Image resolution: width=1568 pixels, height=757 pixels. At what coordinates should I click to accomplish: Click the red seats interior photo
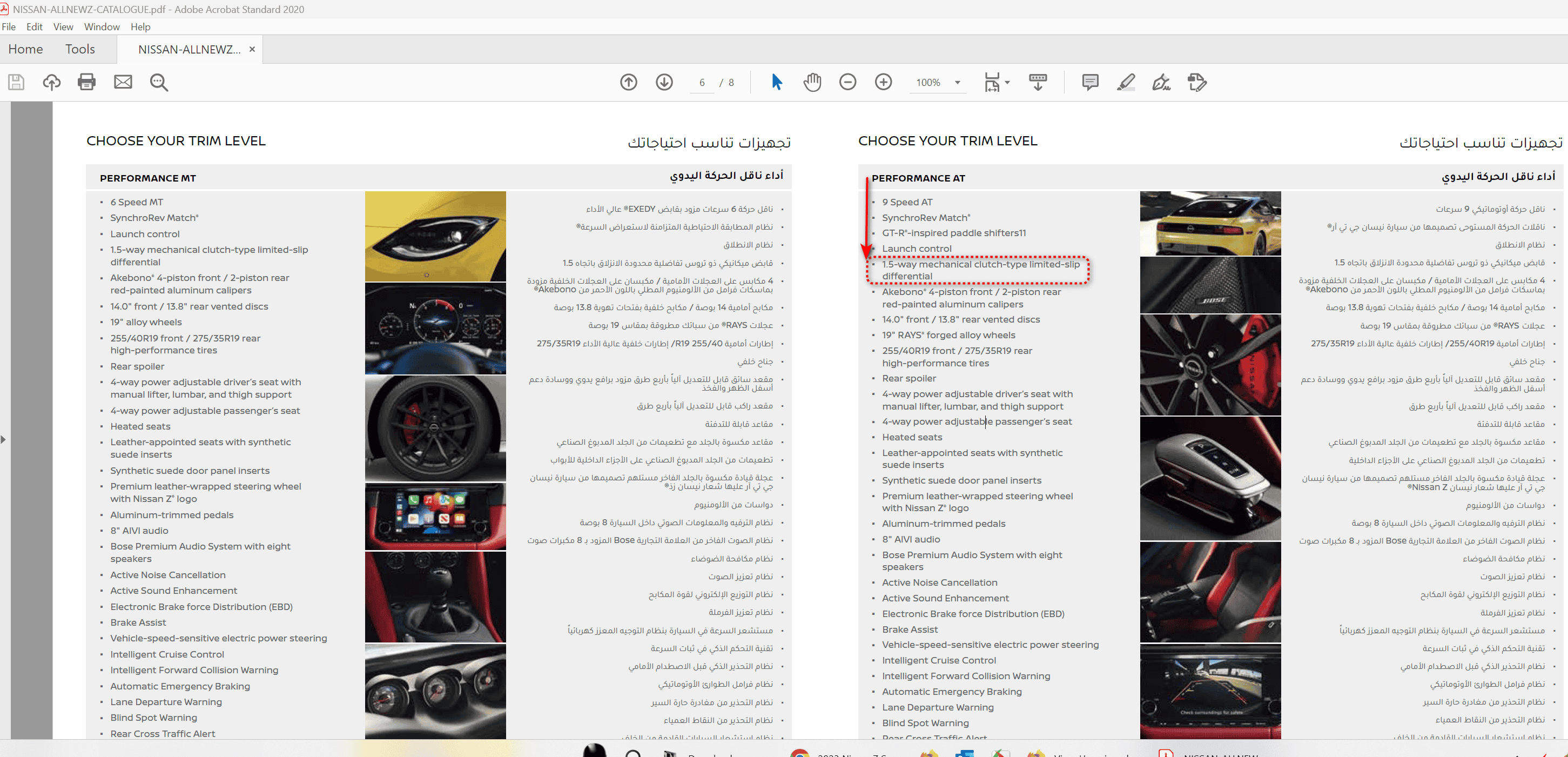click(1210, 592)
